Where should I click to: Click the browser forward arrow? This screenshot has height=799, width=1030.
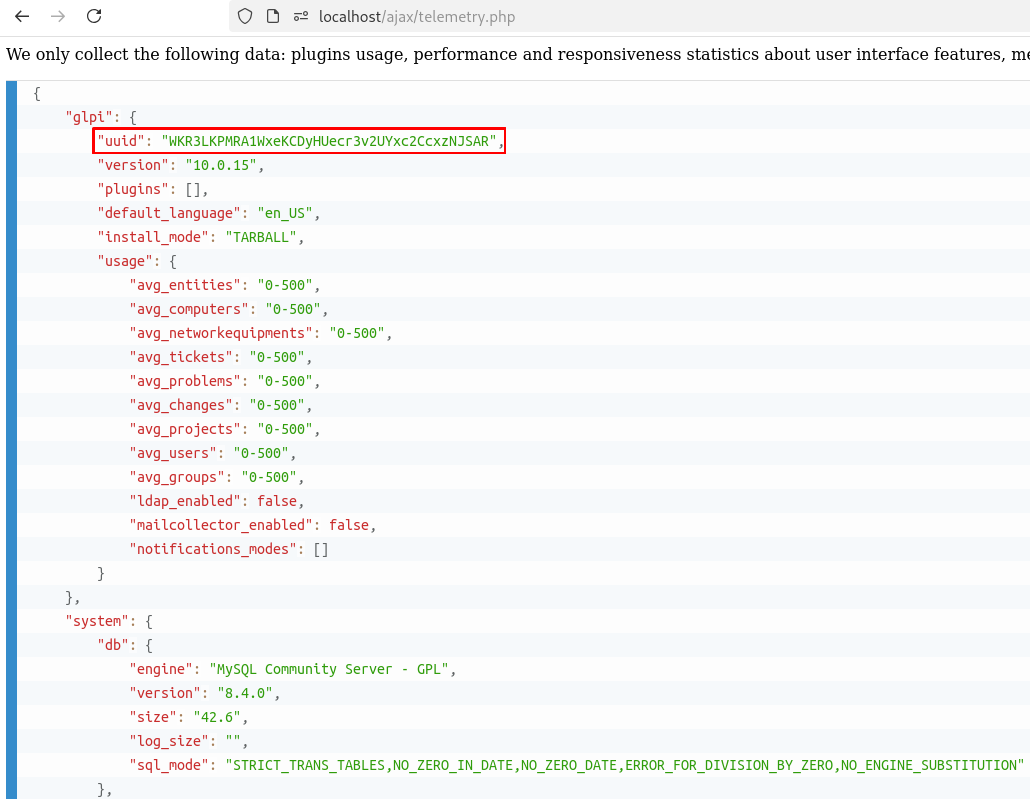coord(58,16)
